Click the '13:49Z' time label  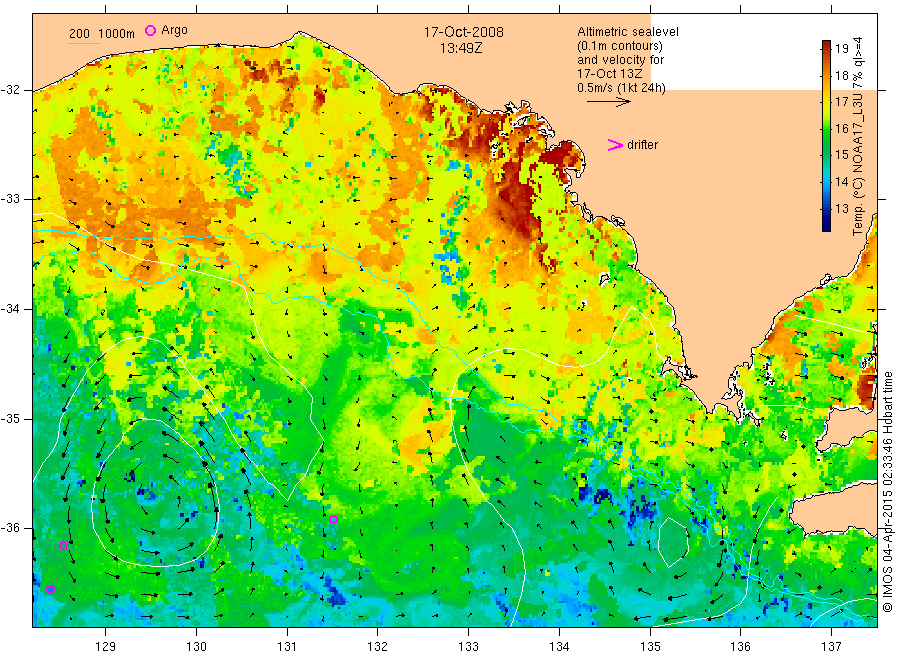pyautogui.click(x=461, y=48)
